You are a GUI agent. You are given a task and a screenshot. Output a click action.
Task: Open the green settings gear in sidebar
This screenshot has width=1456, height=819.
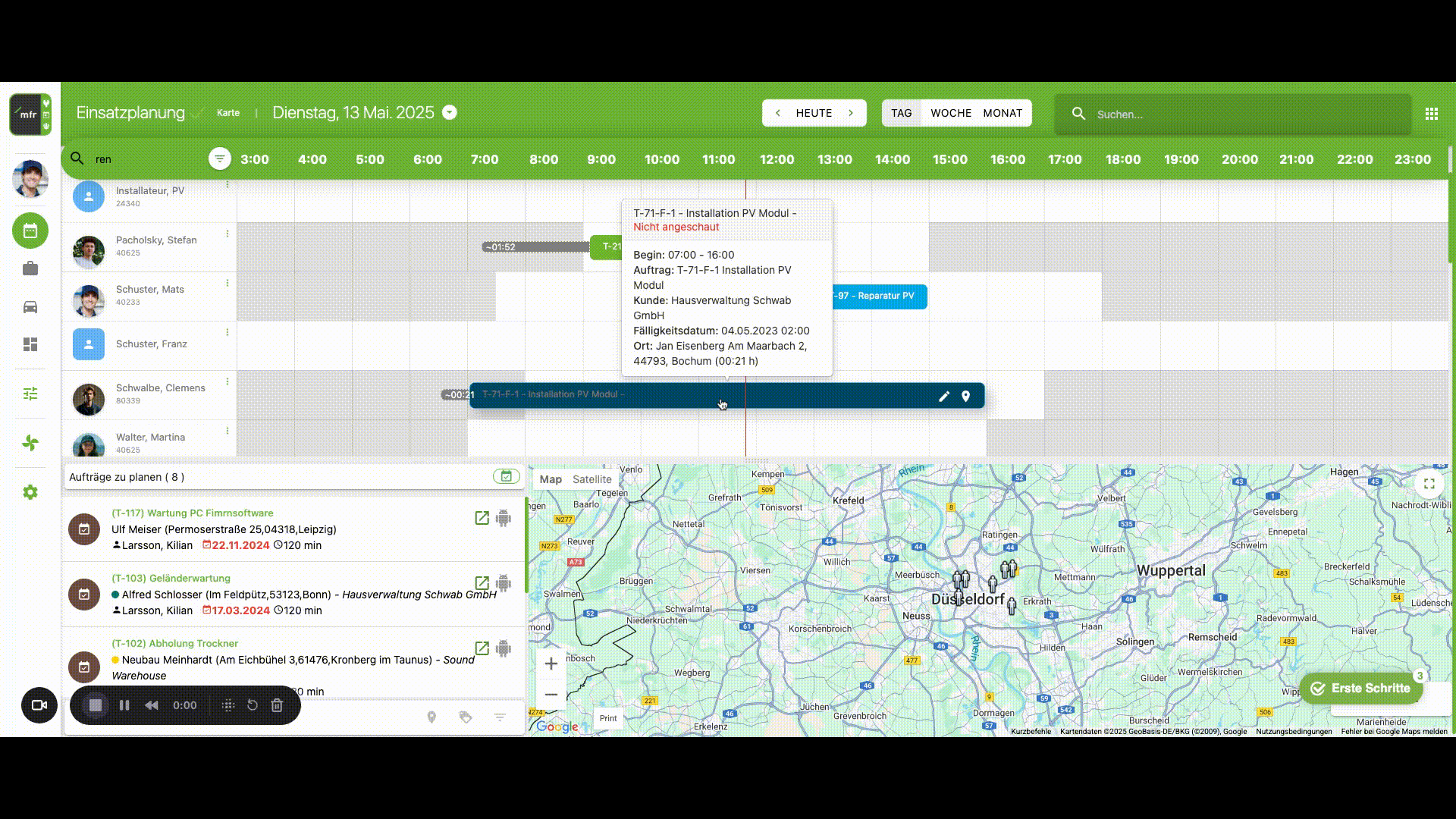(30, 492)
